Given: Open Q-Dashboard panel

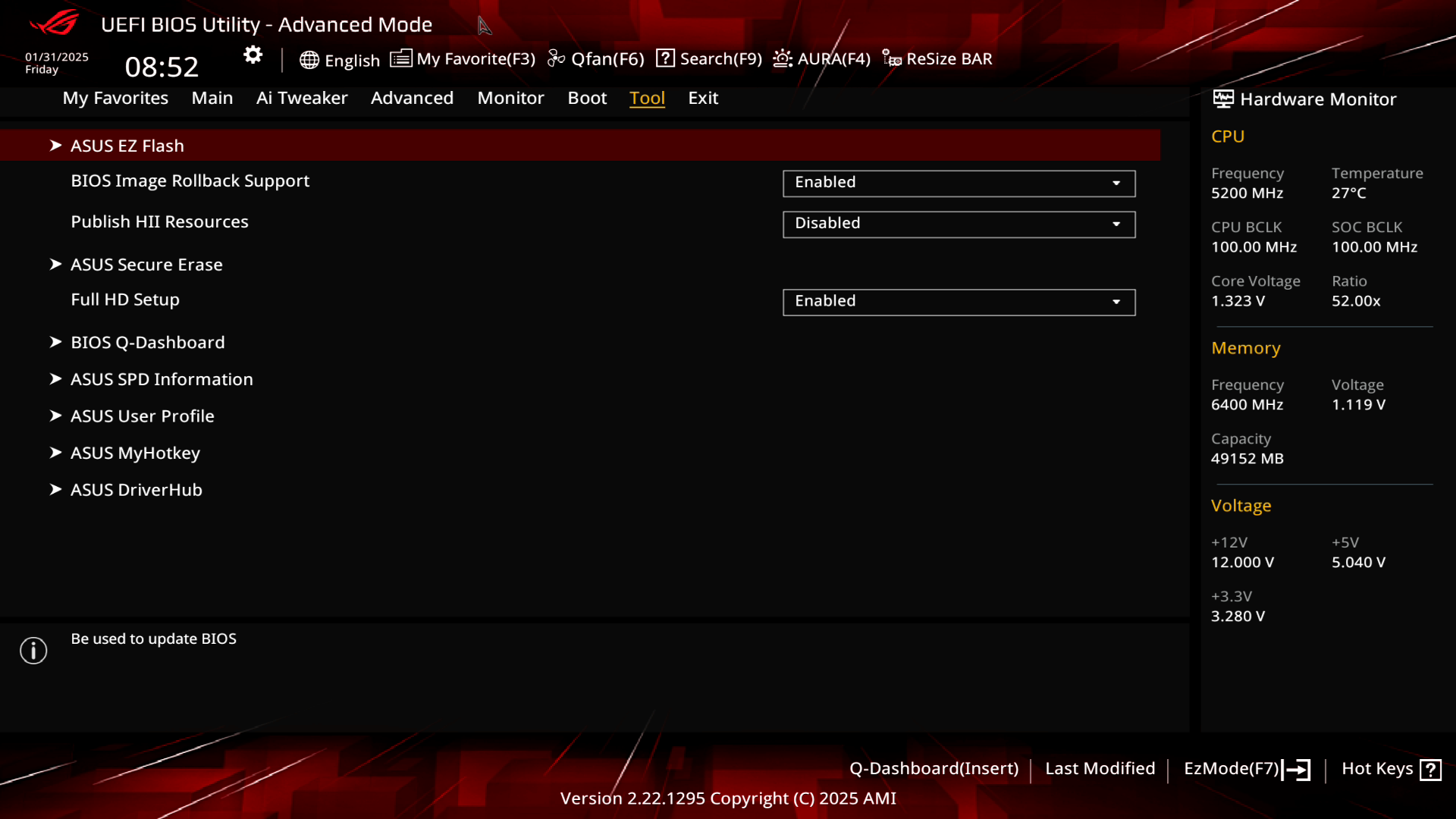Looking at the screenshot, I should pos(934,768).
